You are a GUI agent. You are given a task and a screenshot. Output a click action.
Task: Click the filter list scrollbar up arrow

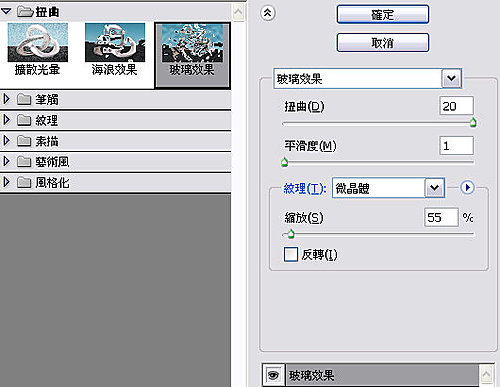pos(238,12)
